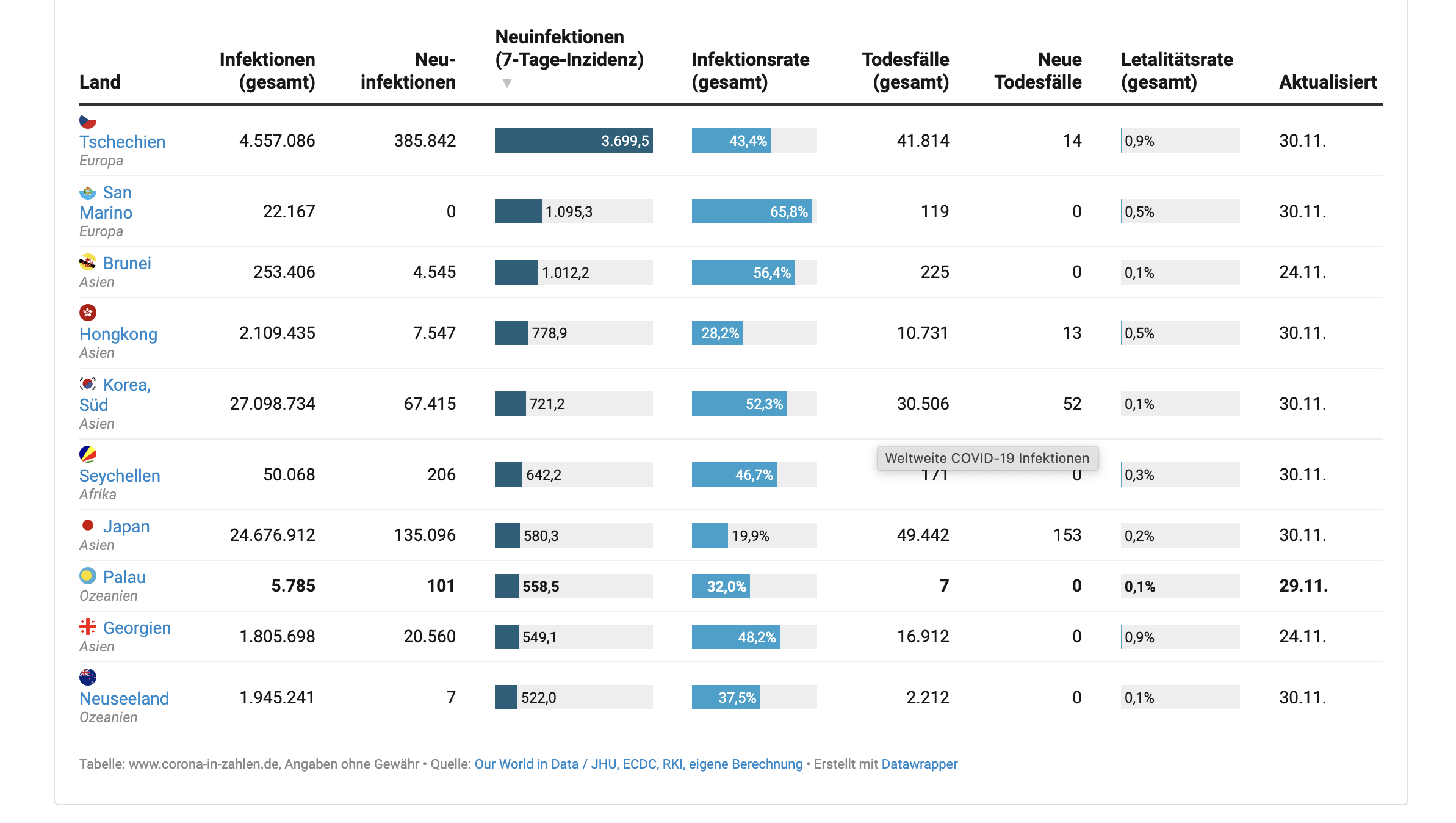Click the South Korea flag icon

point(88,384)
